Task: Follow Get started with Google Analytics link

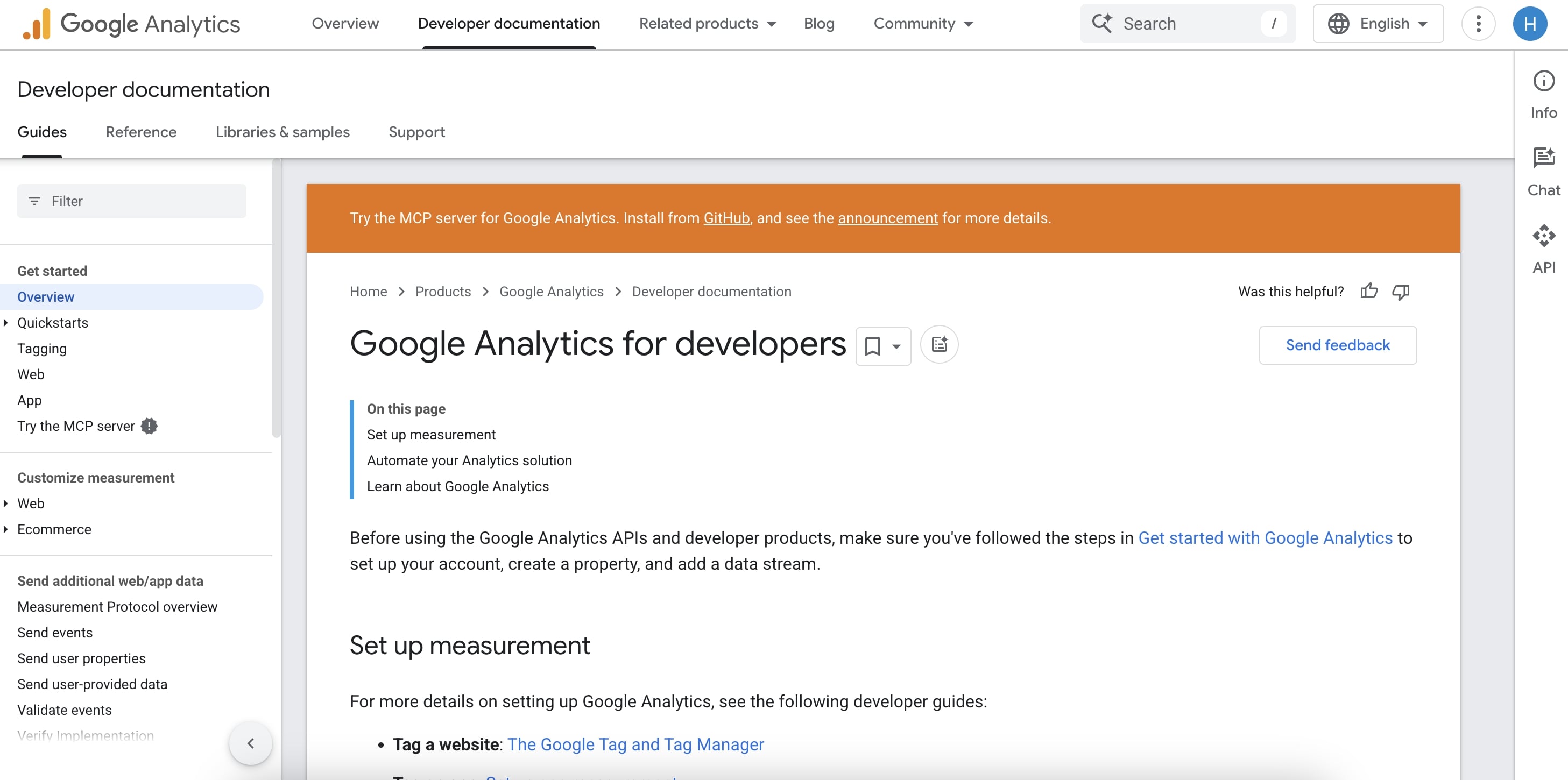Action: (x=1265, y=538)
